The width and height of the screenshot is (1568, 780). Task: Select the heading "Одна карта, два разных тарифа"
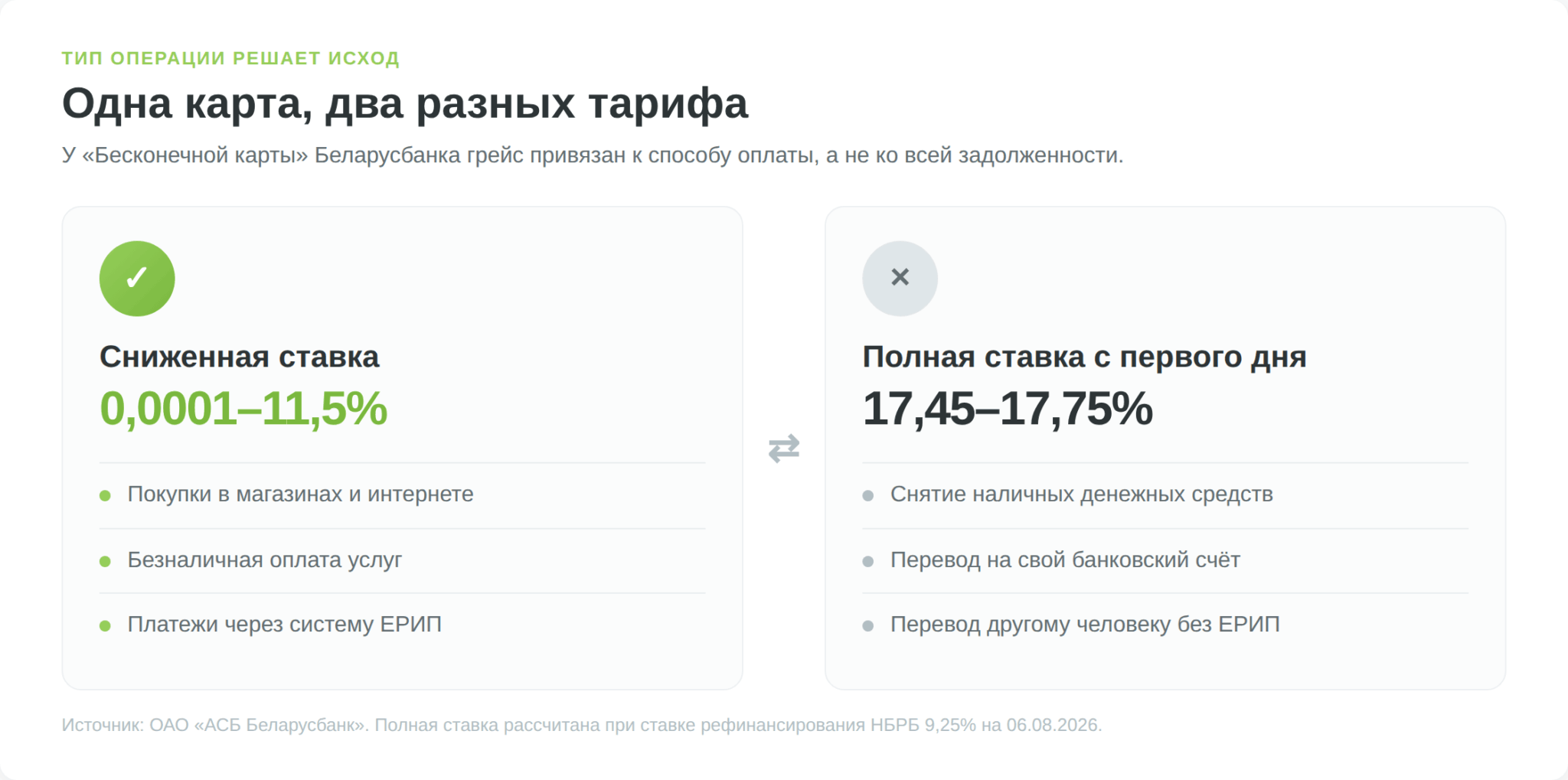point(405,103)
